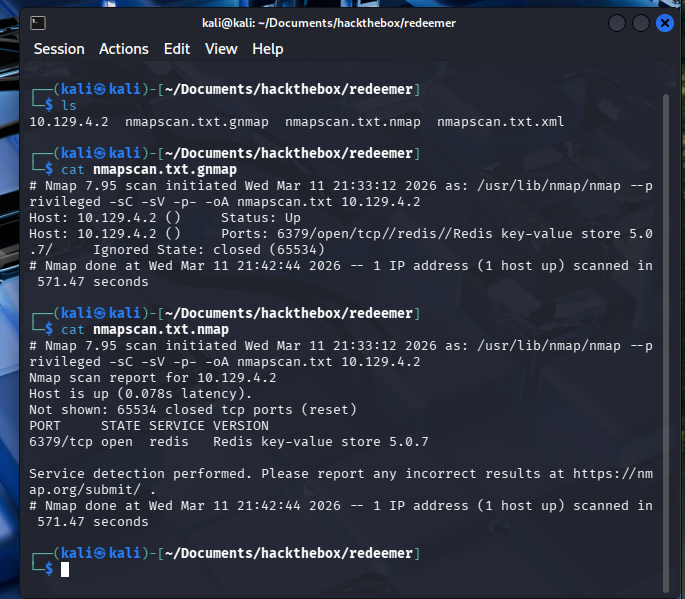This screenshot has width=685, height=599.
Task: Click the 10.129.4.2 directory name in ls output
Action: point(69,121)
